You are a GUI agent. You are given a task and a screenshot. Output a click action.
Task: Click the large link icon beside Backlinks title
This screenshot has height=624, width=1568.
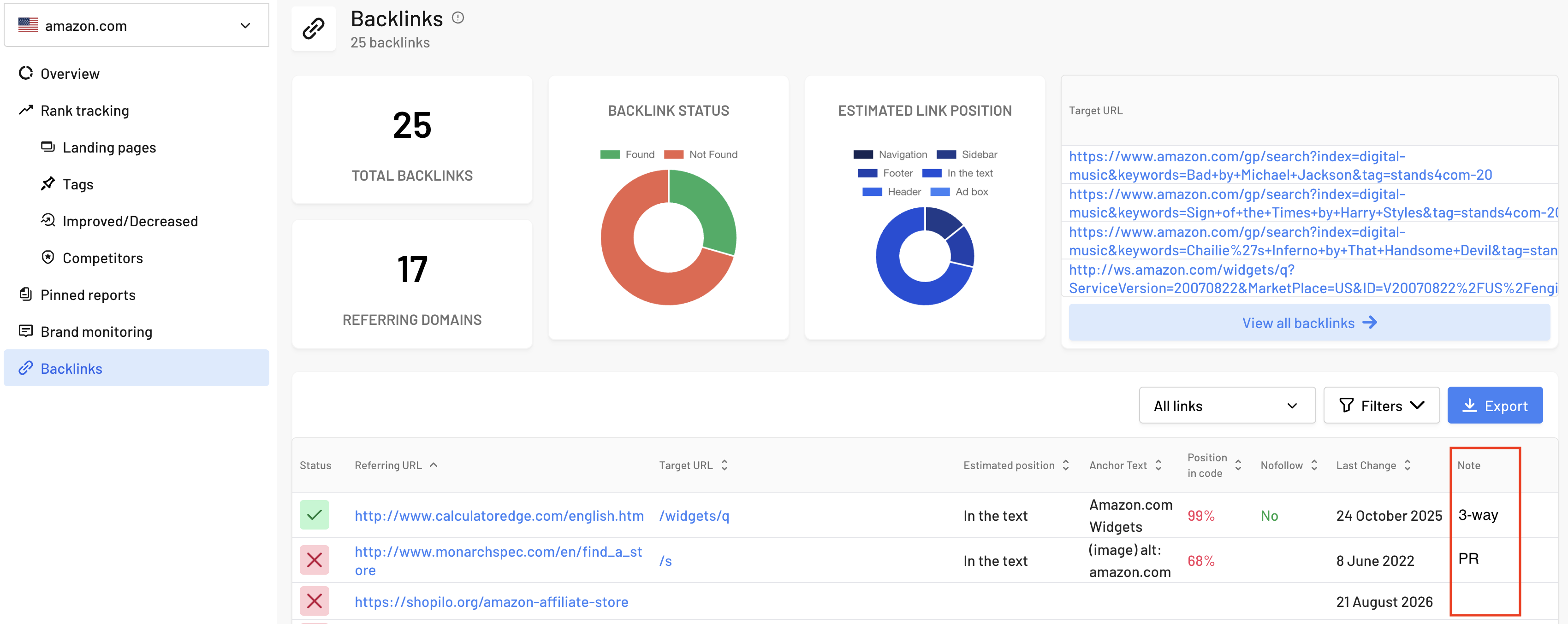click(314, 29)
